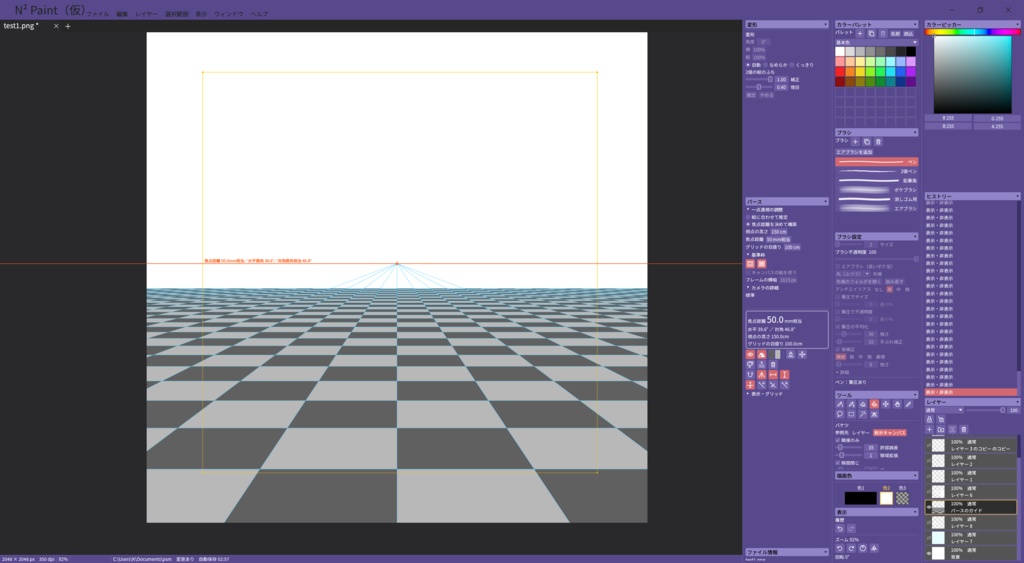Open the レイヤー menu
Screen dimensions: 1024x563
click(x=146, y=14)
